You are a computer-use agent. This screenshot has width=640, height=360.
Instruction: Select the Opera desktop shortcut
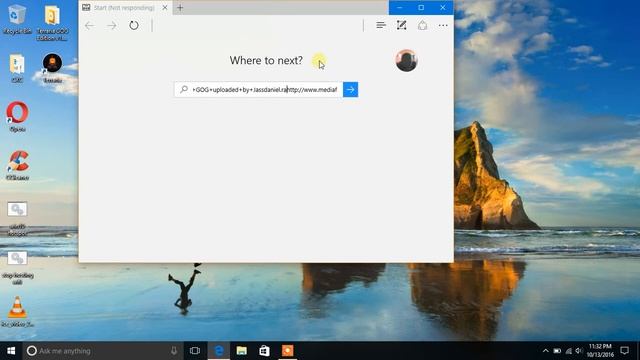(17, 117)
